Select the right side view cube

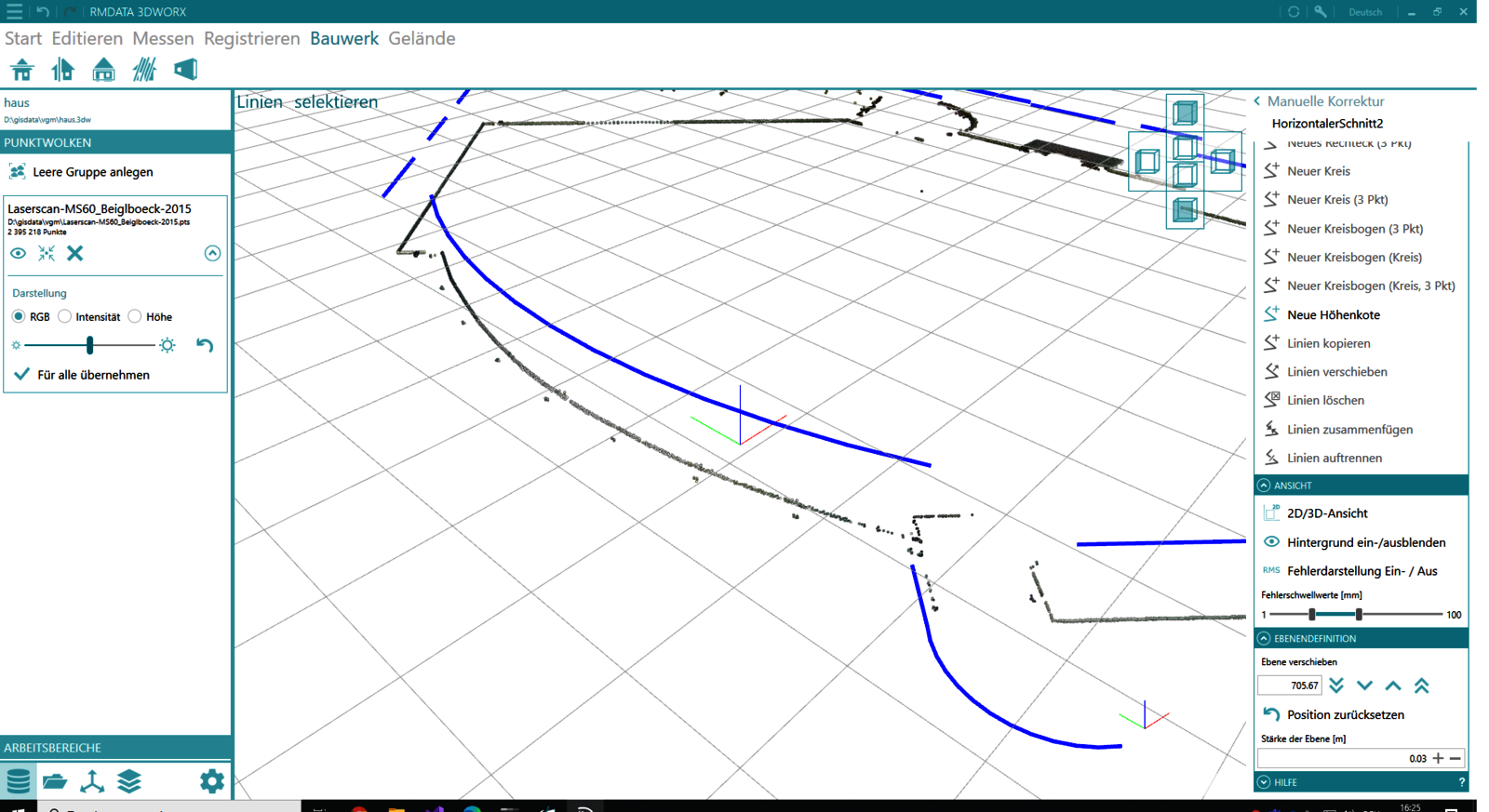click(x=1223, y=161)
